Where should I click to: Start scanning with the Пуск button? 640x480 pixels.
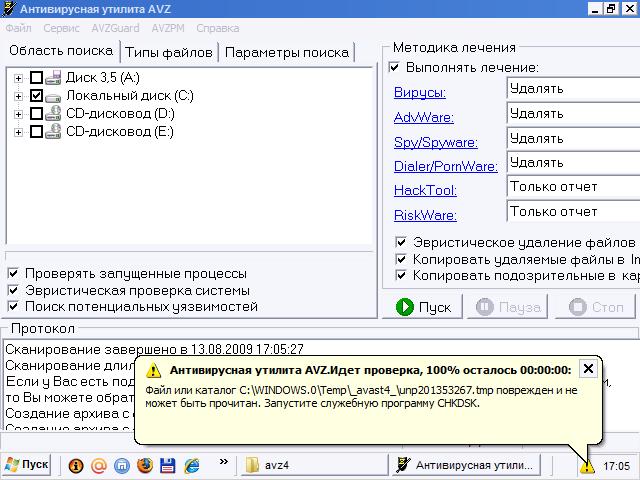(x=422, y=307)
